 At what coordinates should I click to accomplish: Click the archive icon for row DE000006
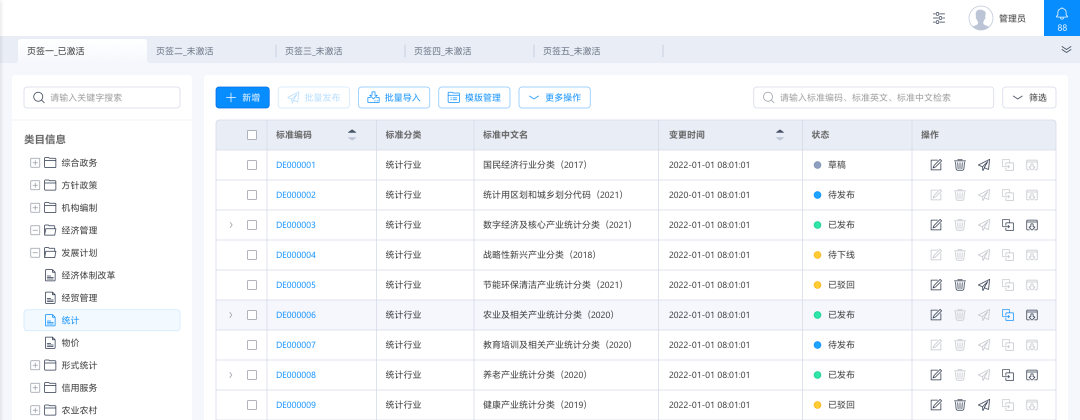(1032, 315)
